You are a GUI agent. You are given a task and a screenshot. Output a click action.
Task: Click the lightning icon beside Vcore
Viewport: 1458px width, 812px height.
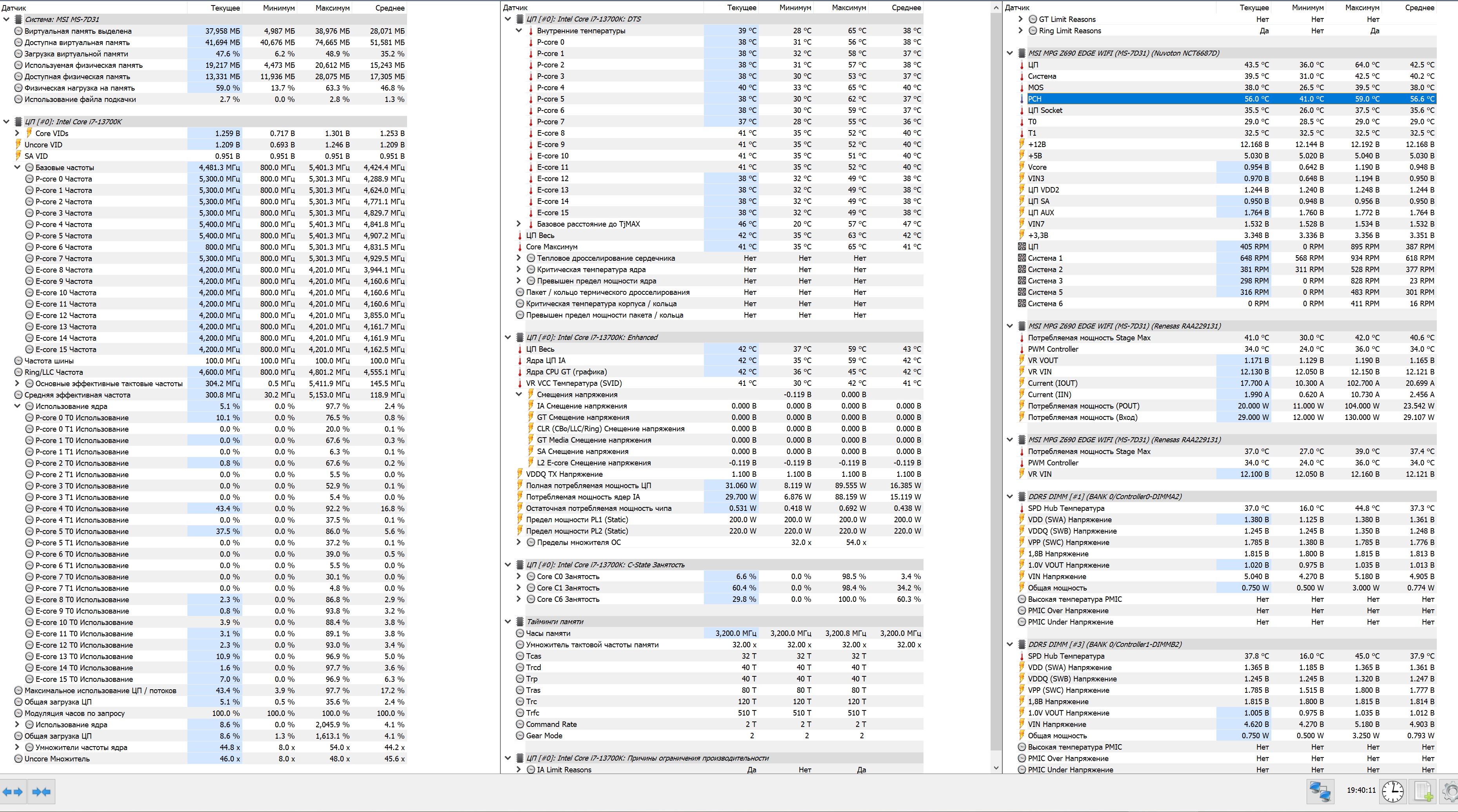pyautogui.click(x=1022, y=167)
